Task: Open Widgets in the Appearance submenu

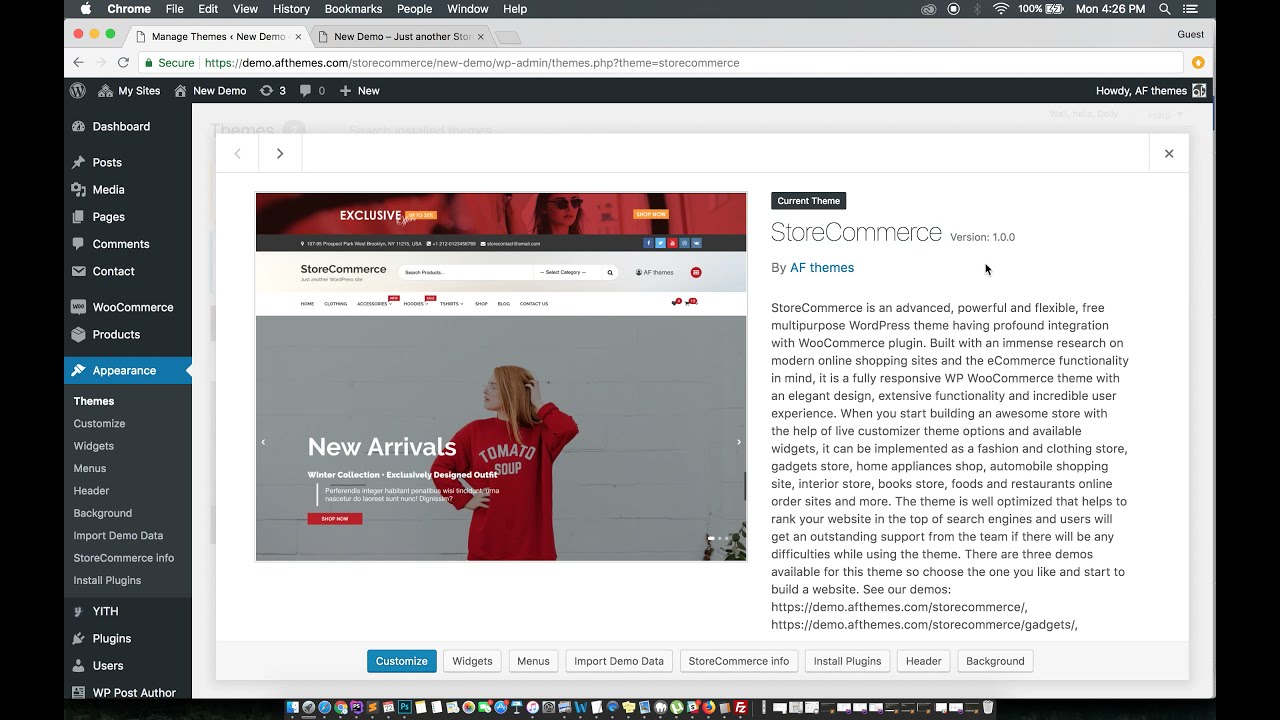Action: coord(94,446)
